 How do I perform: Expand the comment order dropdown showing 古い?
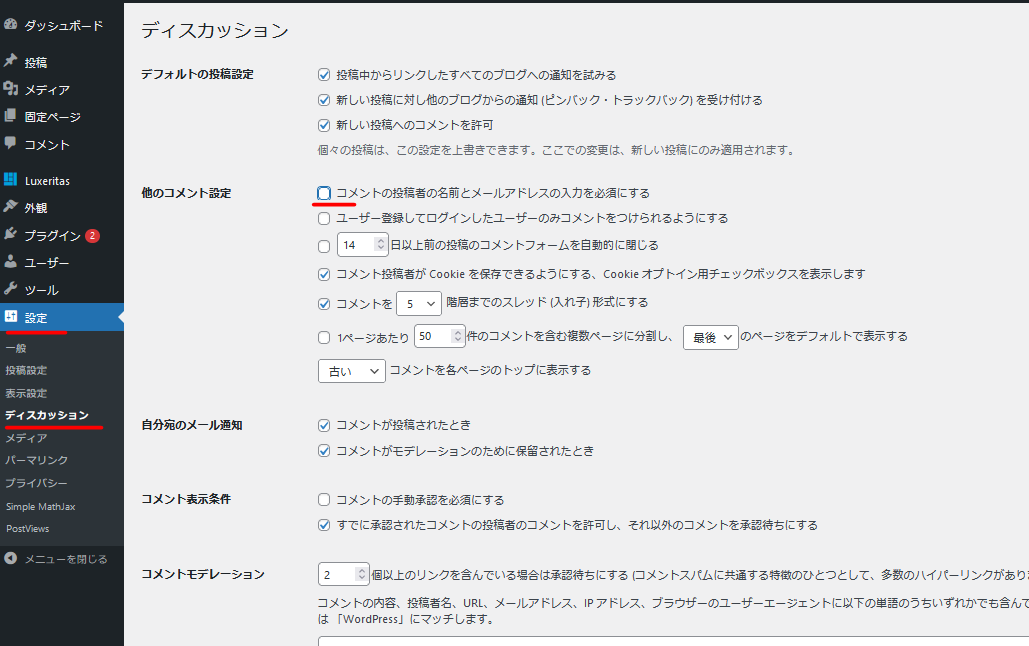[x=351, y=371]
